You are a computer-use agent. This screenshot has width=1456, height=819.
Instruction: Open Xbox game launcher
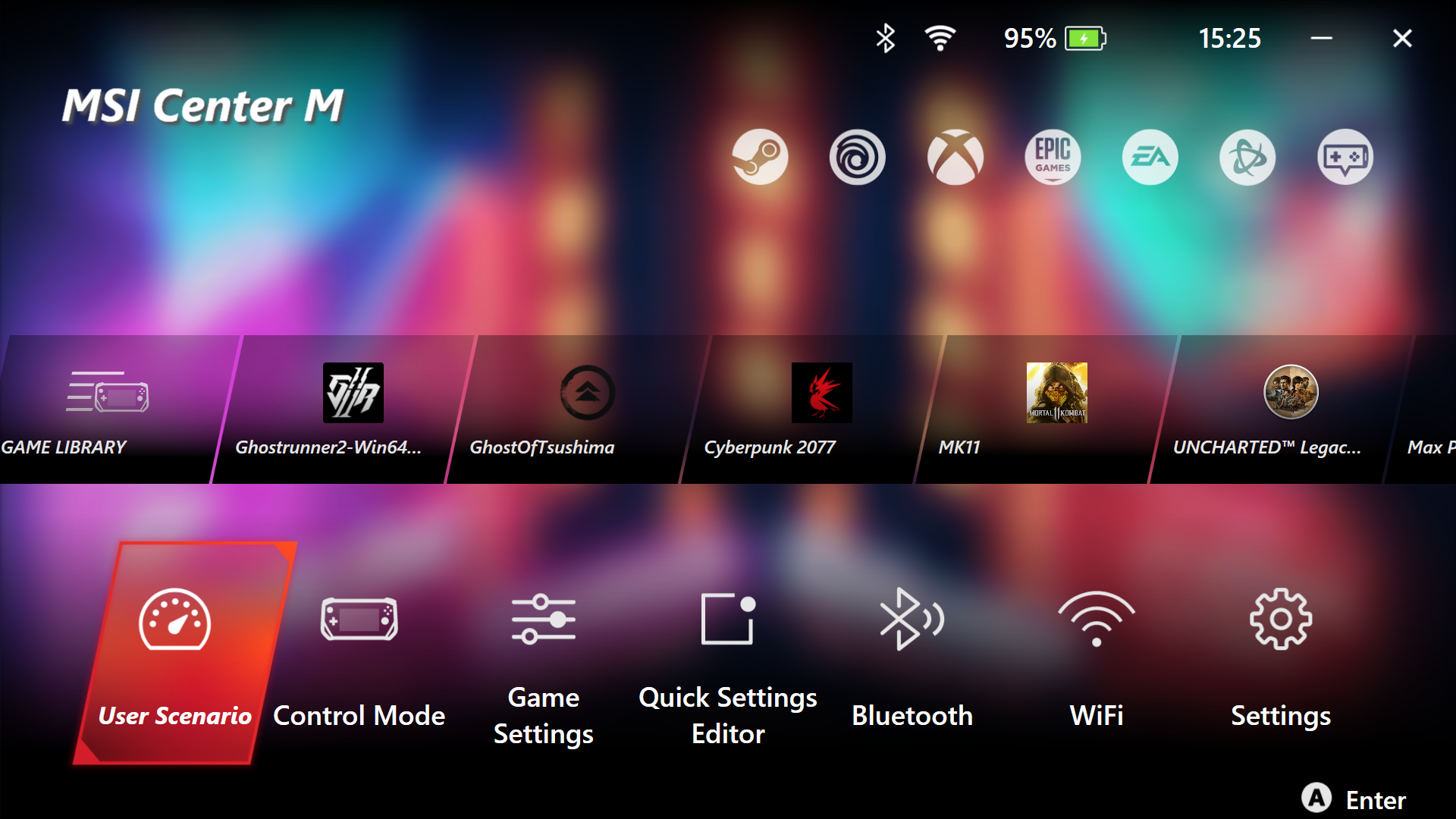pyautogui.click(x=953, y=157)
